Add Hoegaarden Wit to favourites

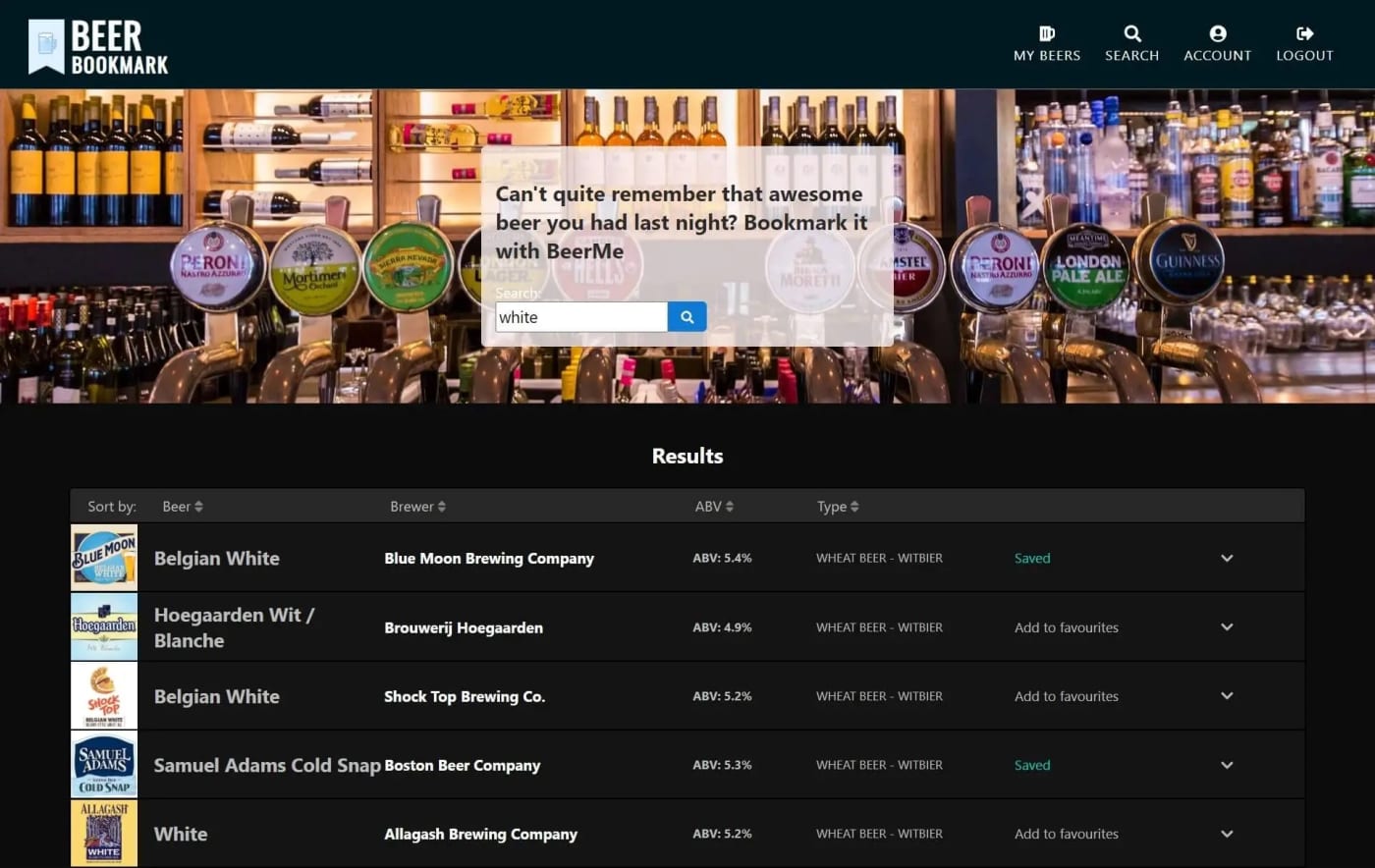pos(1066,627)
